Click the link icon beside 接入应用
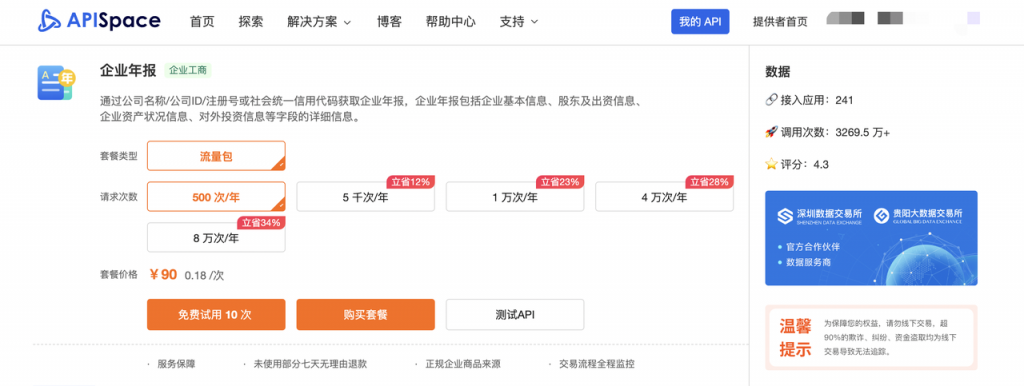The height and width of the screenshot is (386, 1024). click(x=771, y=101)
